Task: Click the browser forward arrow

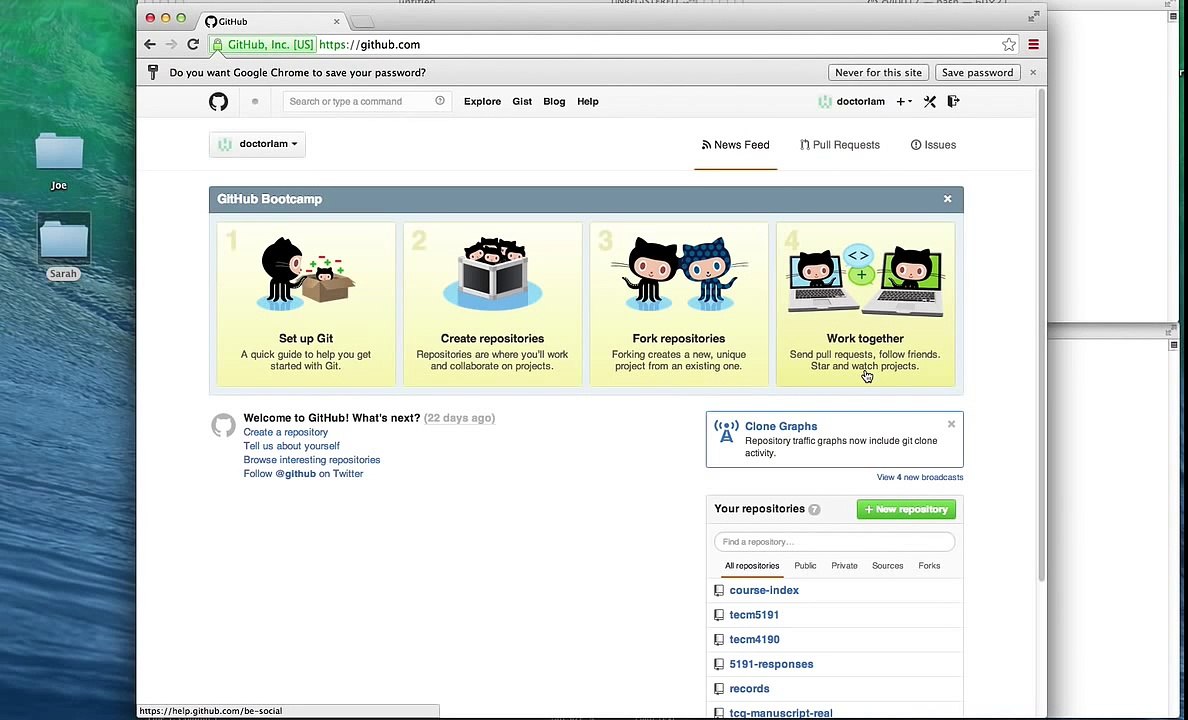Action: pyautogui.click(x=171, y=45)
